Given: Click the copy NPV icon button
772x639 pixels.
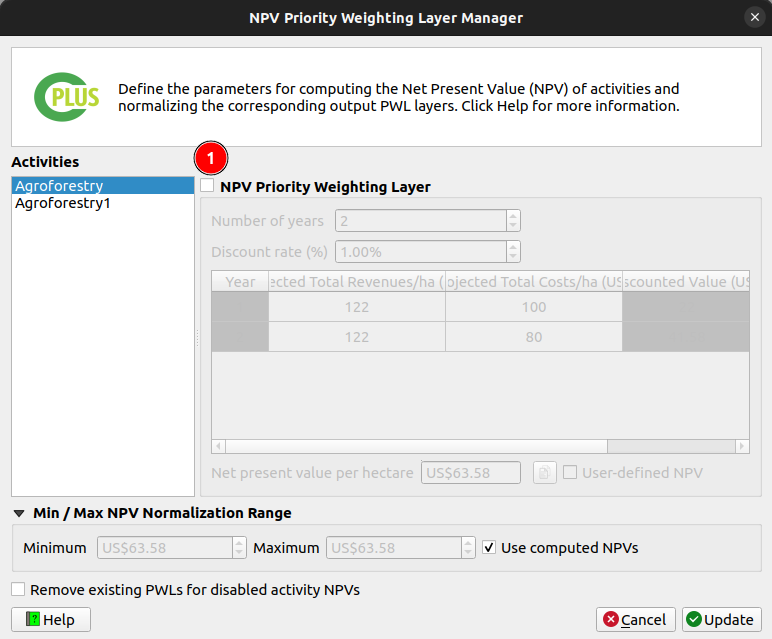Looking at the screenshot, I should pyautogui.click(x=545, y=473).
